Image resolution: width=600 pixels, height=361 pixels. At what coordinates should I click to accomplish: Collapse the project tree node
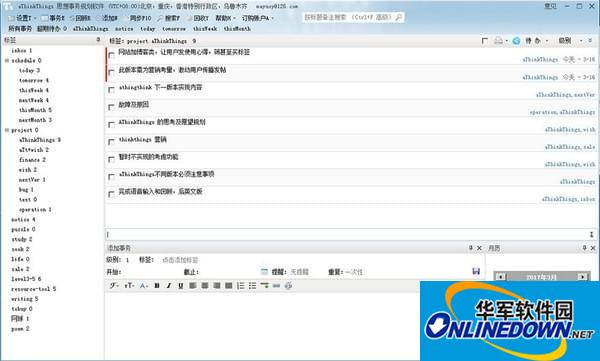7,130
